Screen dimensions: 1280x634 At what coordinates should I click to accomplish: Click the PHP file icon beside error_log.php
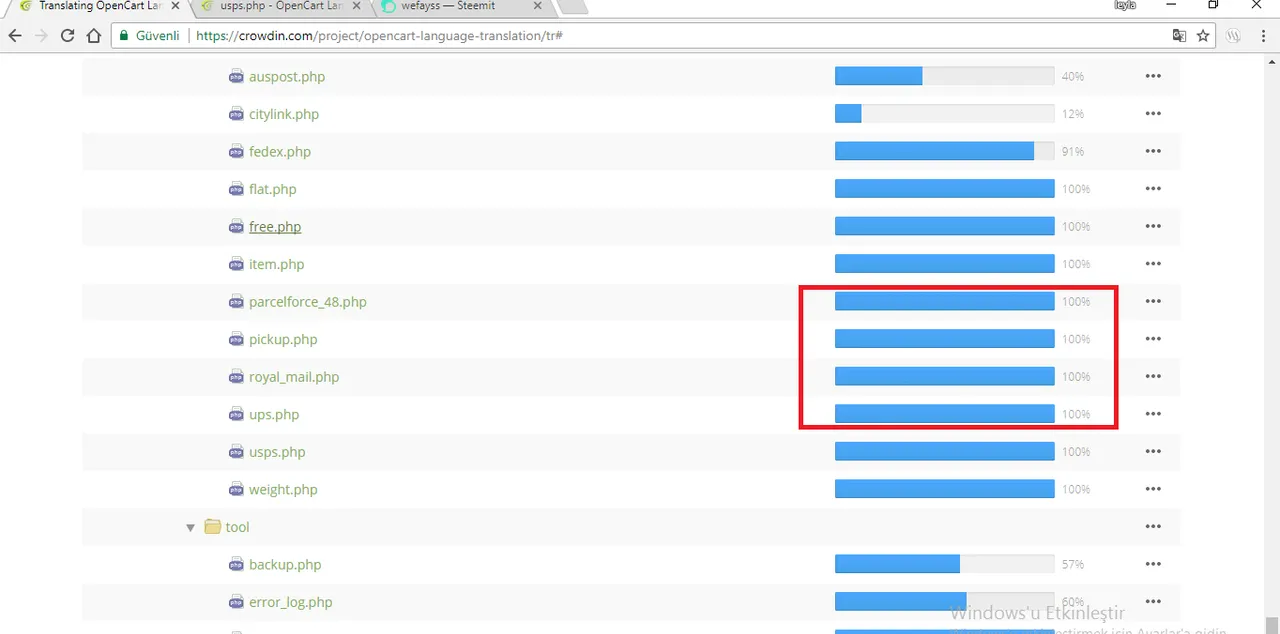coord(236,602)
